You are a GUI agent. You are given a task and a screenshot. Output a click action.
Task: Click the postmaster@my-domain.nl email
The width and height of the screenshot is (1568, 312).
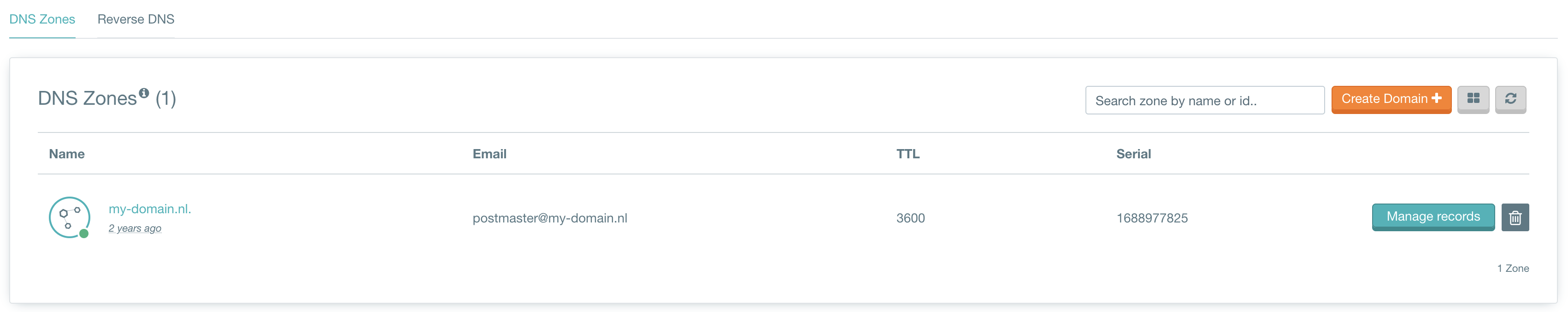point(550,218)
